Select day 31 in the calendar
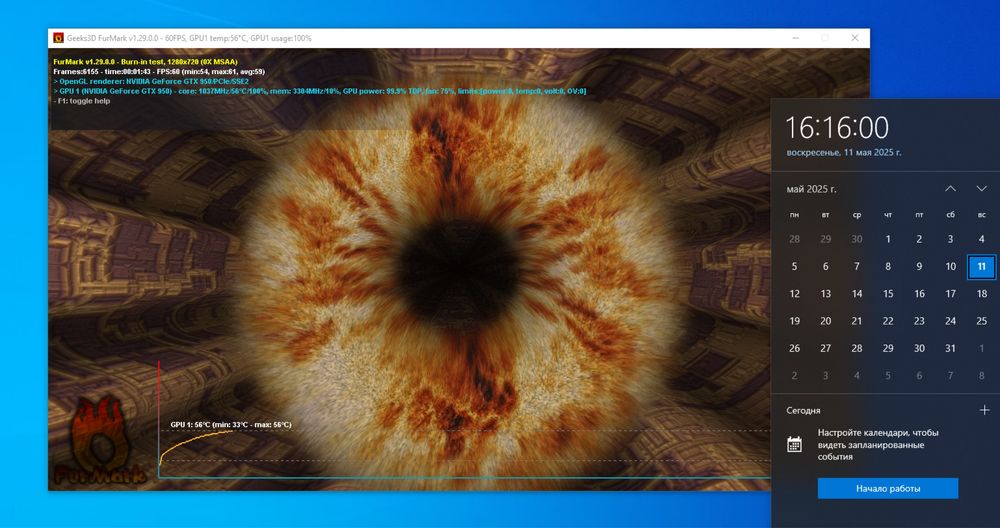The height and width of the screenshot is (528, 1000). (950, 348)
